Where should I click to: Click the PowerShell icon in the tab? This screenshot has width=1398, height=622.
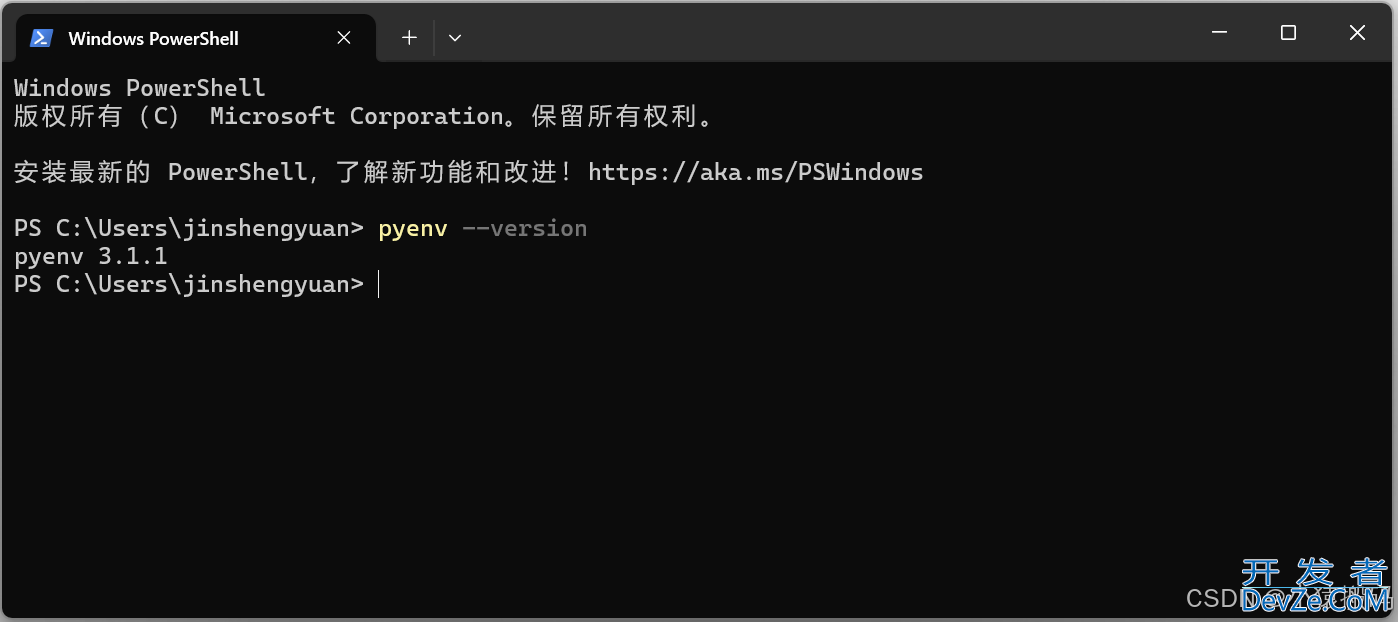(41, 38)
